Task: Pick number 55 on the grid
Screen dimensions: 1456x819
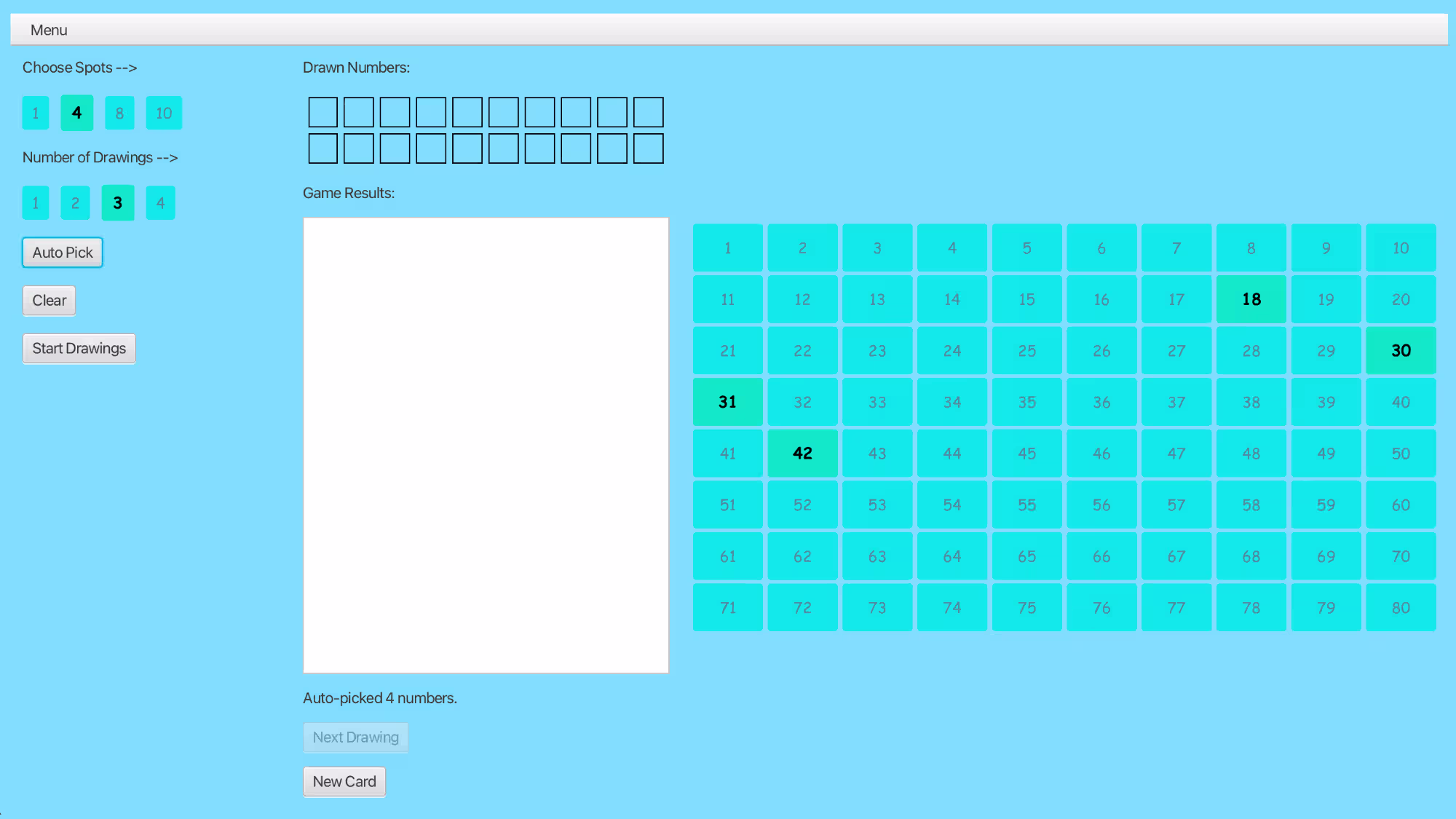Action: click(x=1026, y=505)
